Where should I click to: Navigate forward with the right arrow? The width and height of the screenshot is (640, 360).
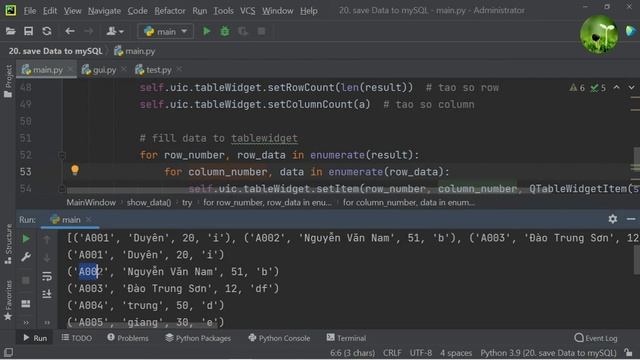[88, 31]
